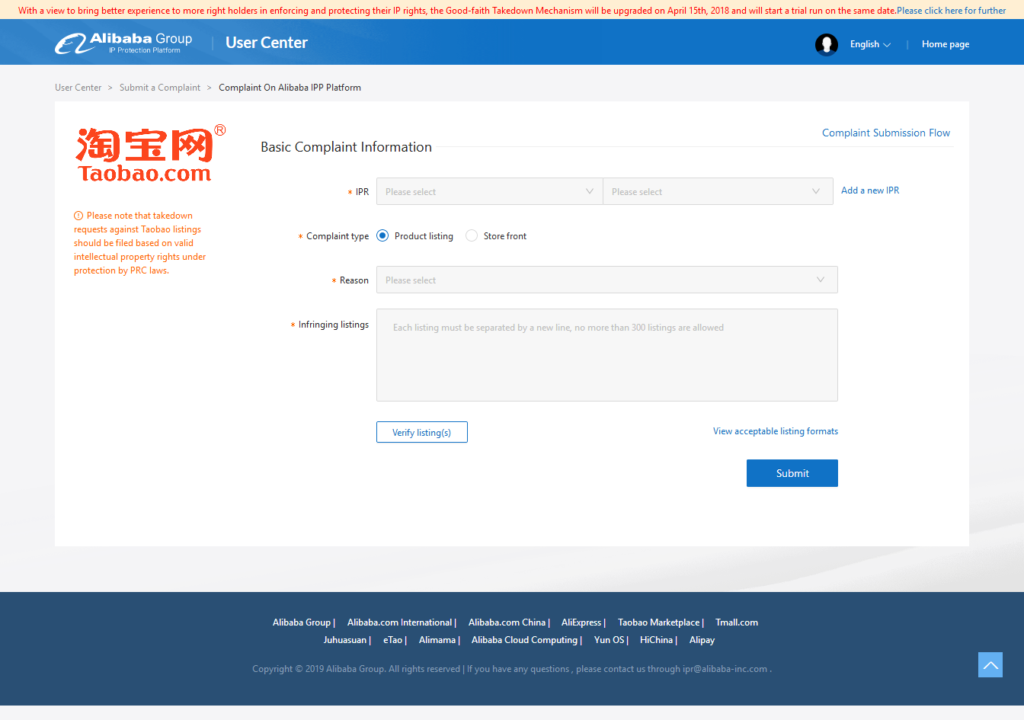Select the Product listing radio button
This screenshot has width=1024, height=720.
(383, 236)
